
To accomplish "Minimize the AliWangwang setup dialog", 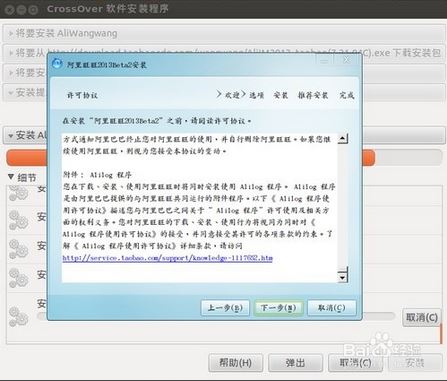I will (x=324, y=60).
